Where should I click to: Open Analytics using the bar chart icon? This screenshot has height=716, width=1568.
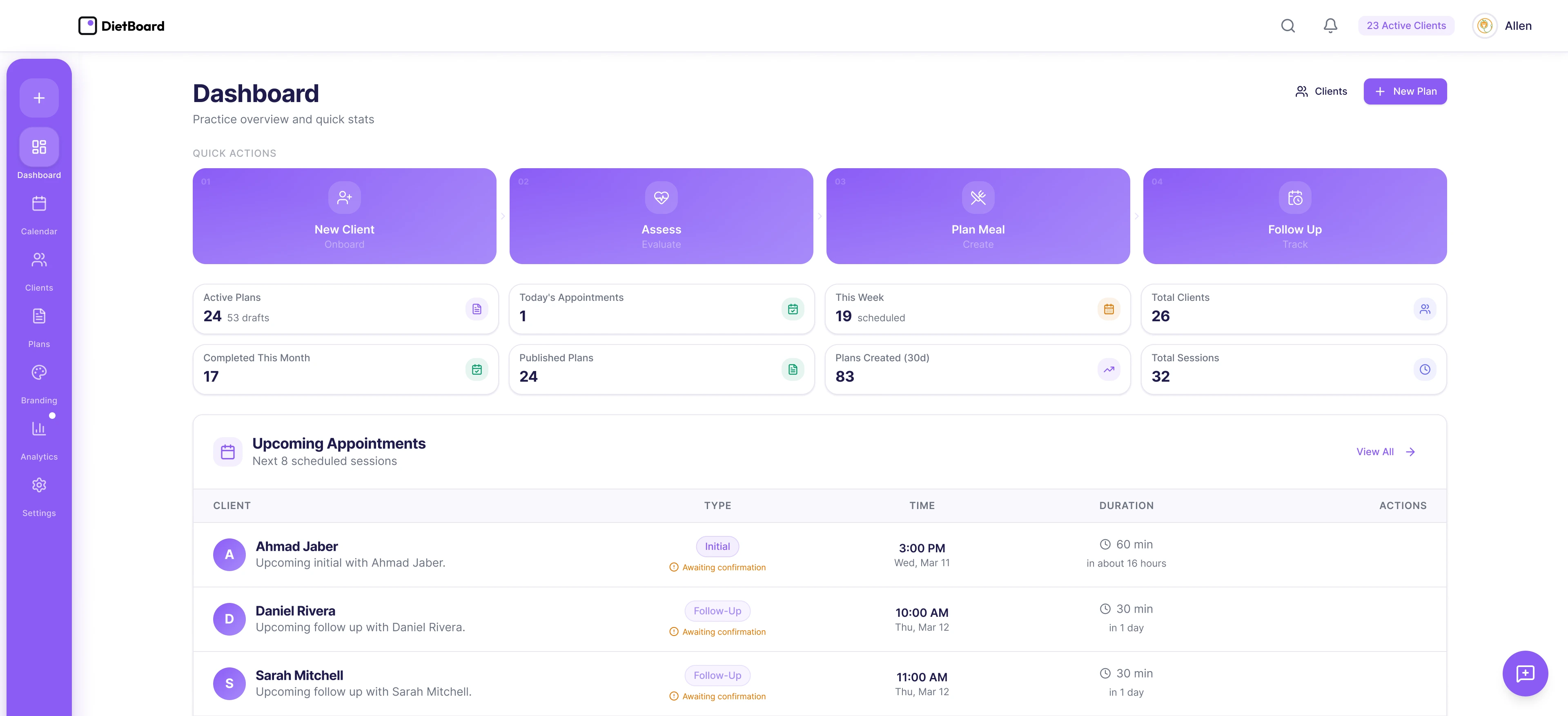38,428
